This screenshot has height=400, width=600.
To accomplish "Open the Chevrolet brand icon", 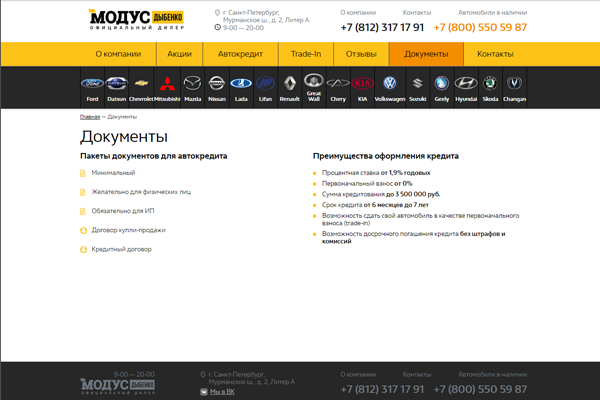I will pos(142,85).
